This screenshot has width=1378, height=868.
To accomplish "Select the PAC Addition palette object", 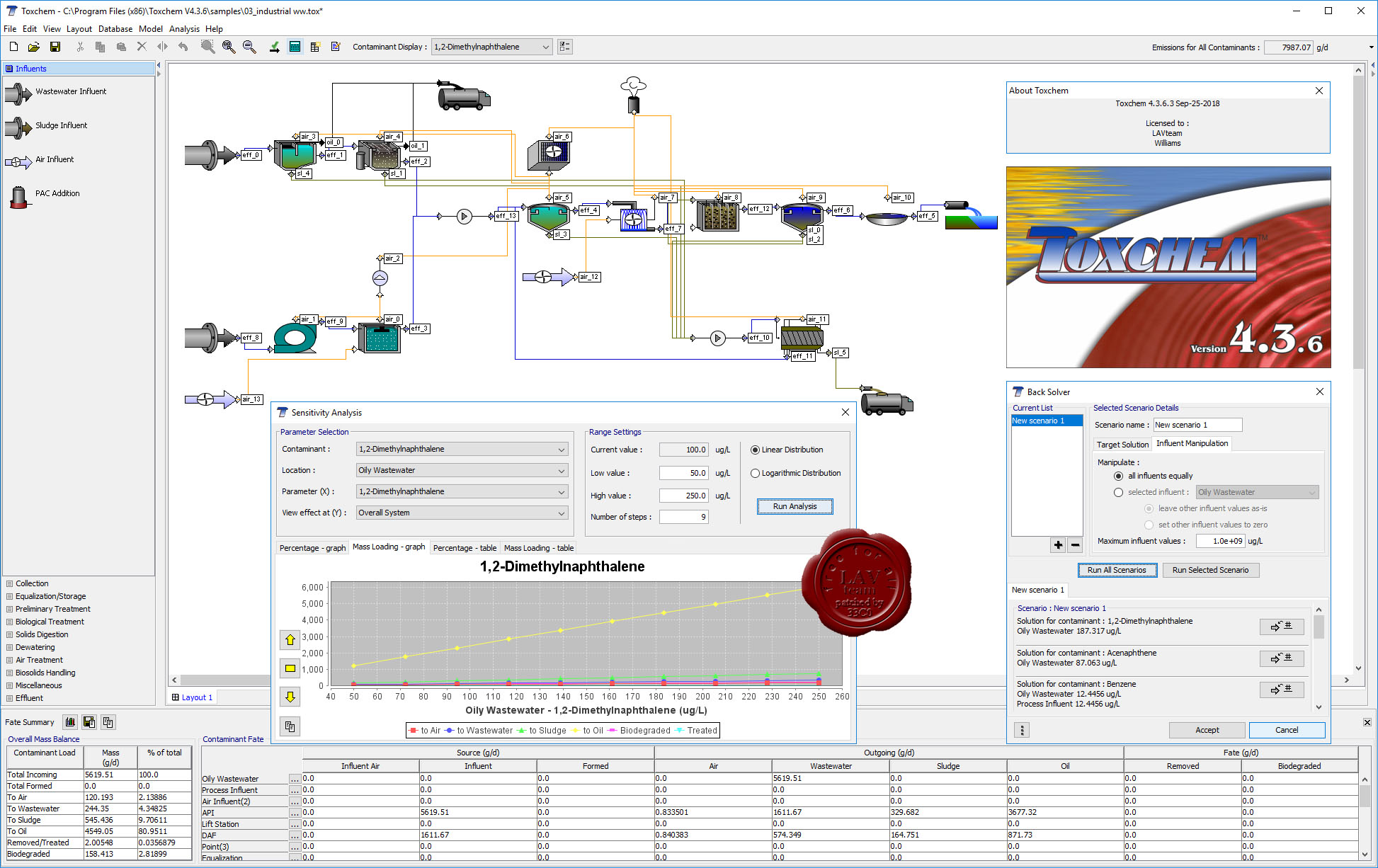I will [44, 195].
